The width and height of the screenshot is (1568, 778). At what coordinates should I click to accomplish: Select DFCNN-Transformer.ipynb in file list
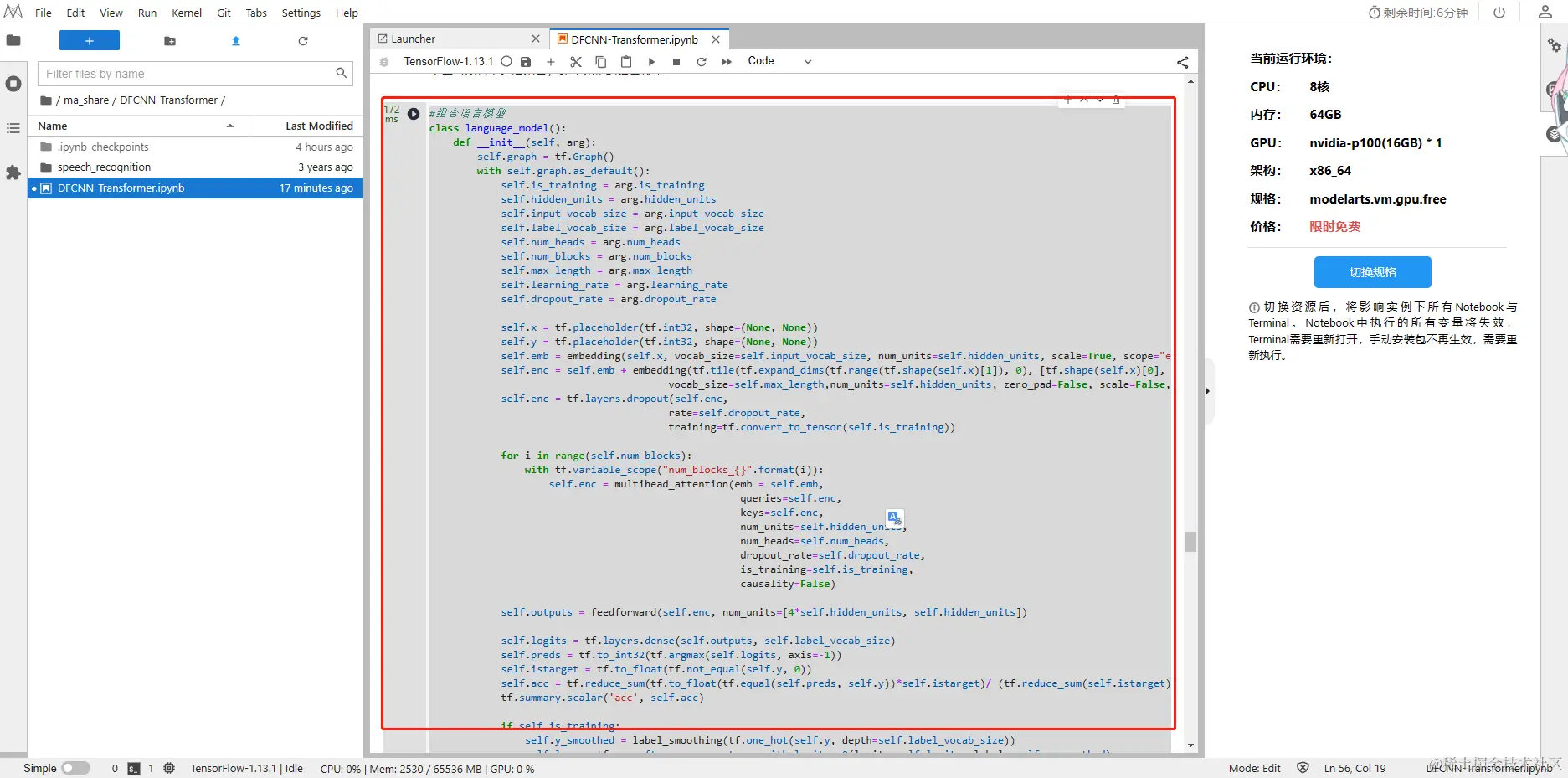click(x=196, y=188)
